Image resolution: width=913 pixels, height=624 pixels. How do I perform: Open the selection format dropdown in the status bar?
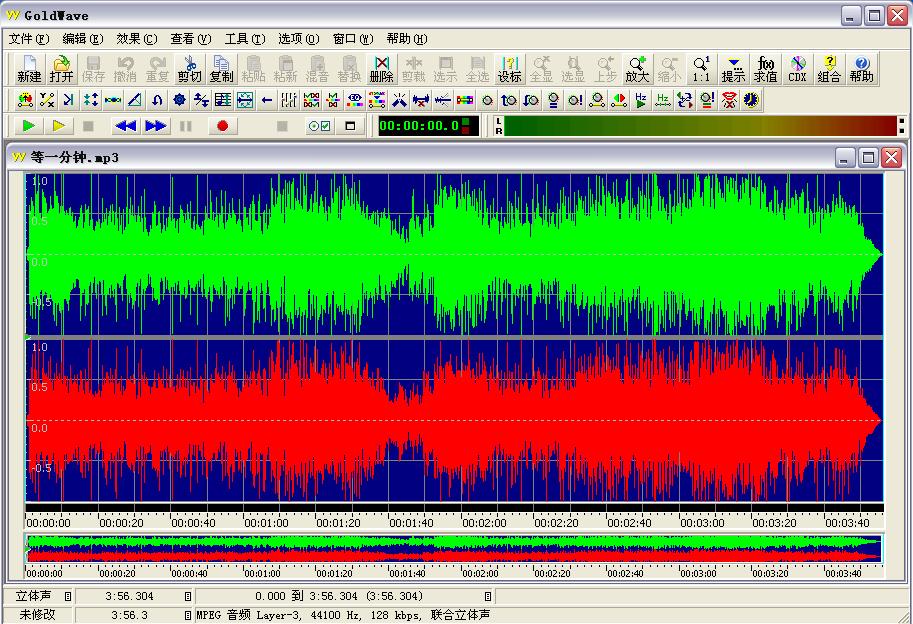pyautogui.click(x=487, y=596)
